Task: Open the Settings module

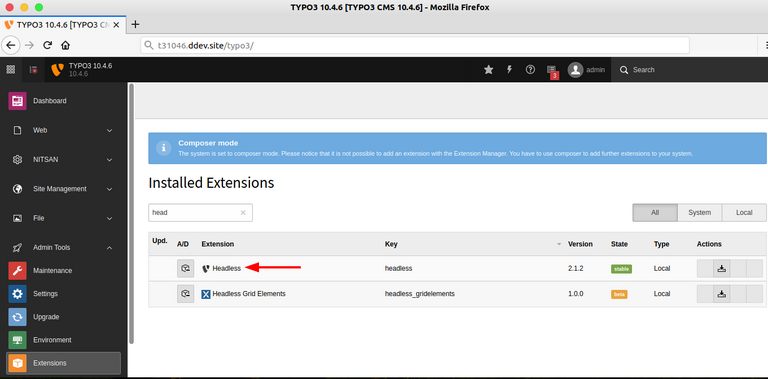Action: click(64, 294)
